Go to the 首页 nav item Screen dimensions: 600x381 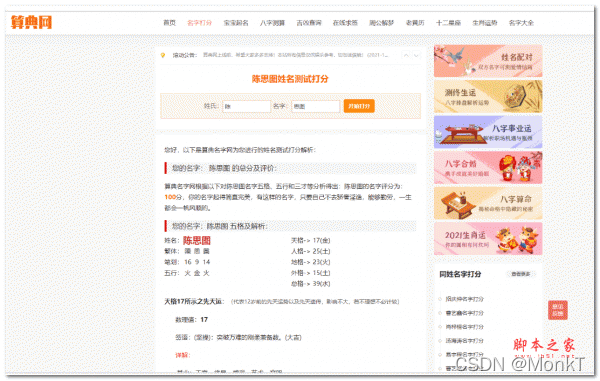coord(170,23)
